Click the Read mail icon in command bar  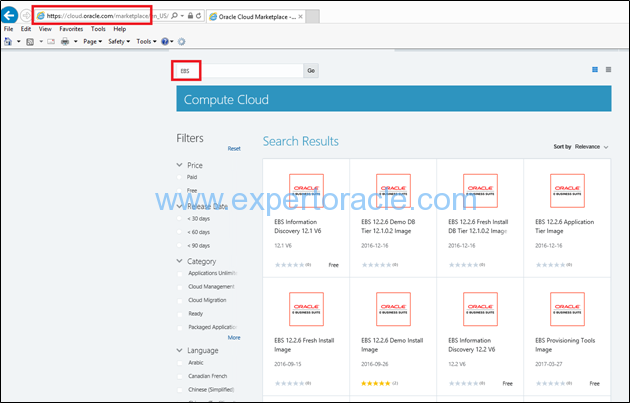(x=51, y=41)
